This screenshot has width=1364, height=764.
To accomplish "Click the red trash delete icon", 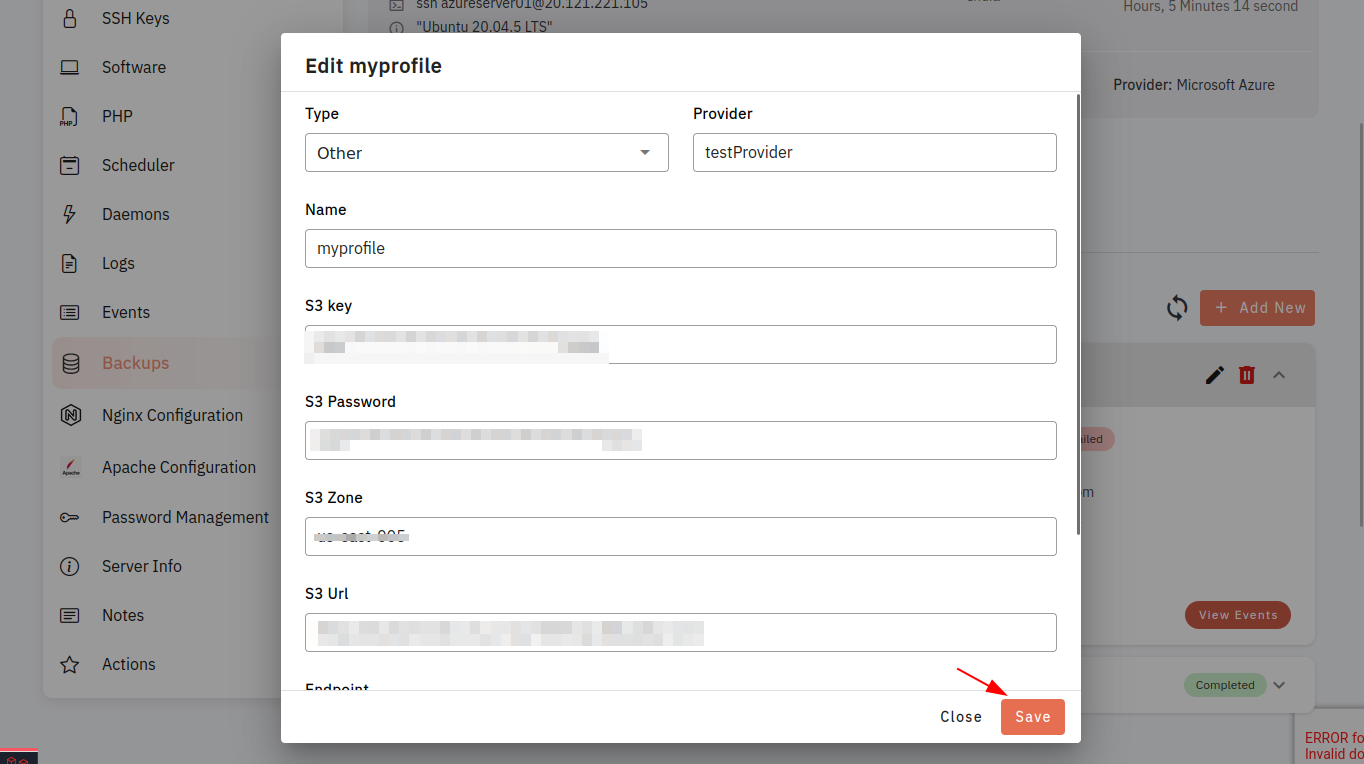I will pos(1247,375).
